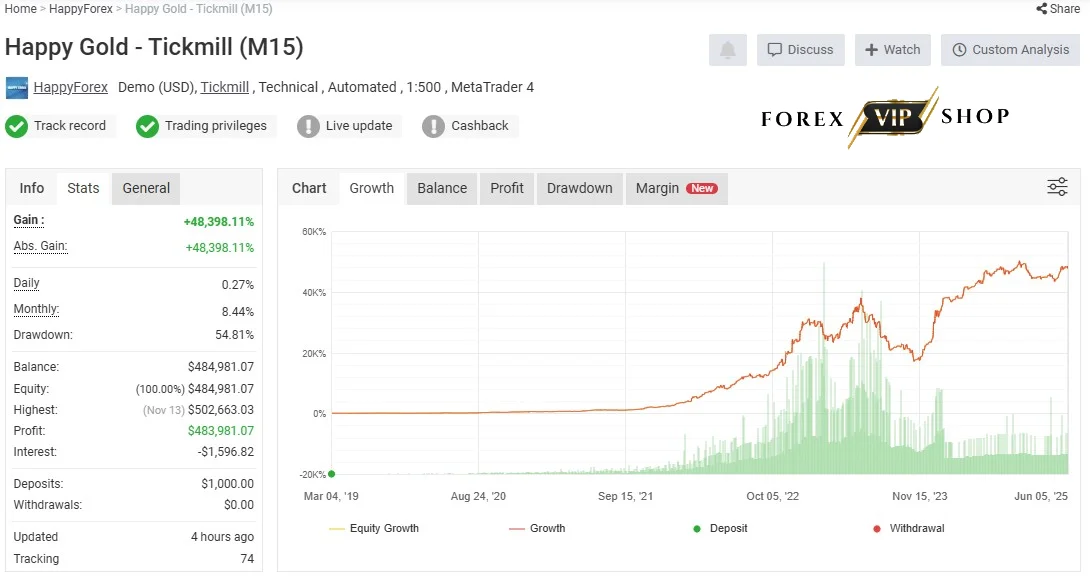Open the HappyForex profile link
The width and height of the screenshot is (1090, 580).
pos(70,88)
